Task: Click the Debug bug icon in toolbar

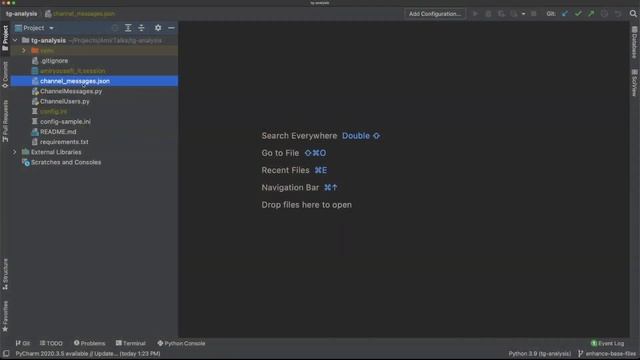Action: pos(488,13)
